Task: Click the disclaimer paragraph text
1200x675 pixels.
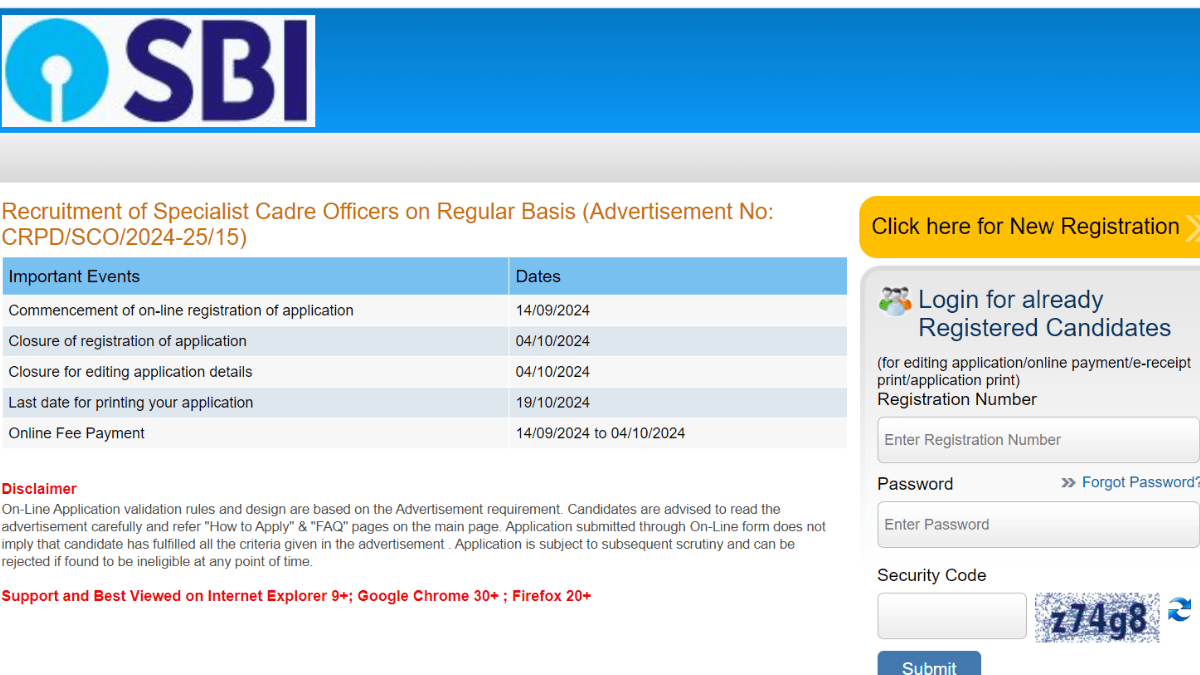Action: (x=414, y=535)
